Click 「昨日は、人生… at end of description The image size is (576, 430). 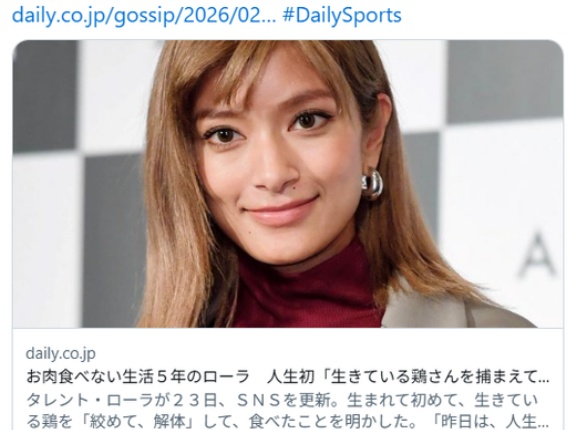click(490, 421)
